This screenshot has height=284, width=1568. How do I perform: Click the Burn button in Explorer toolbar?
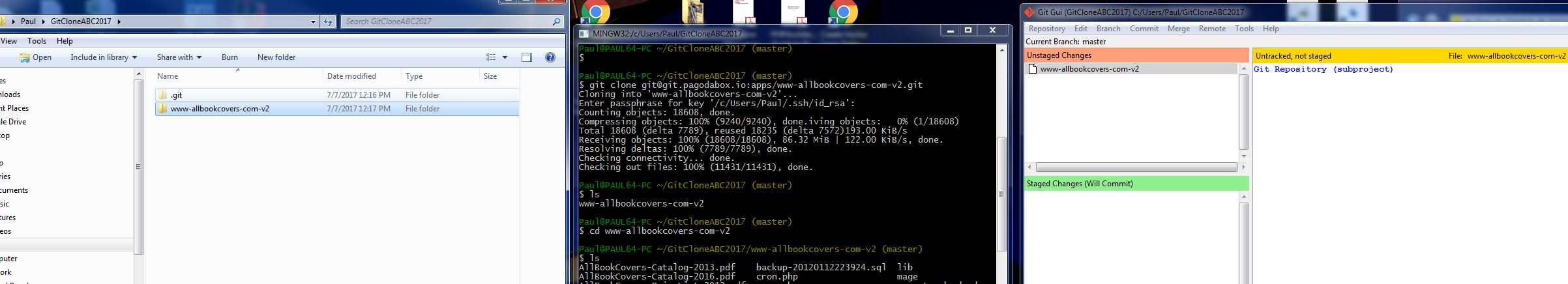coord(229,57)
